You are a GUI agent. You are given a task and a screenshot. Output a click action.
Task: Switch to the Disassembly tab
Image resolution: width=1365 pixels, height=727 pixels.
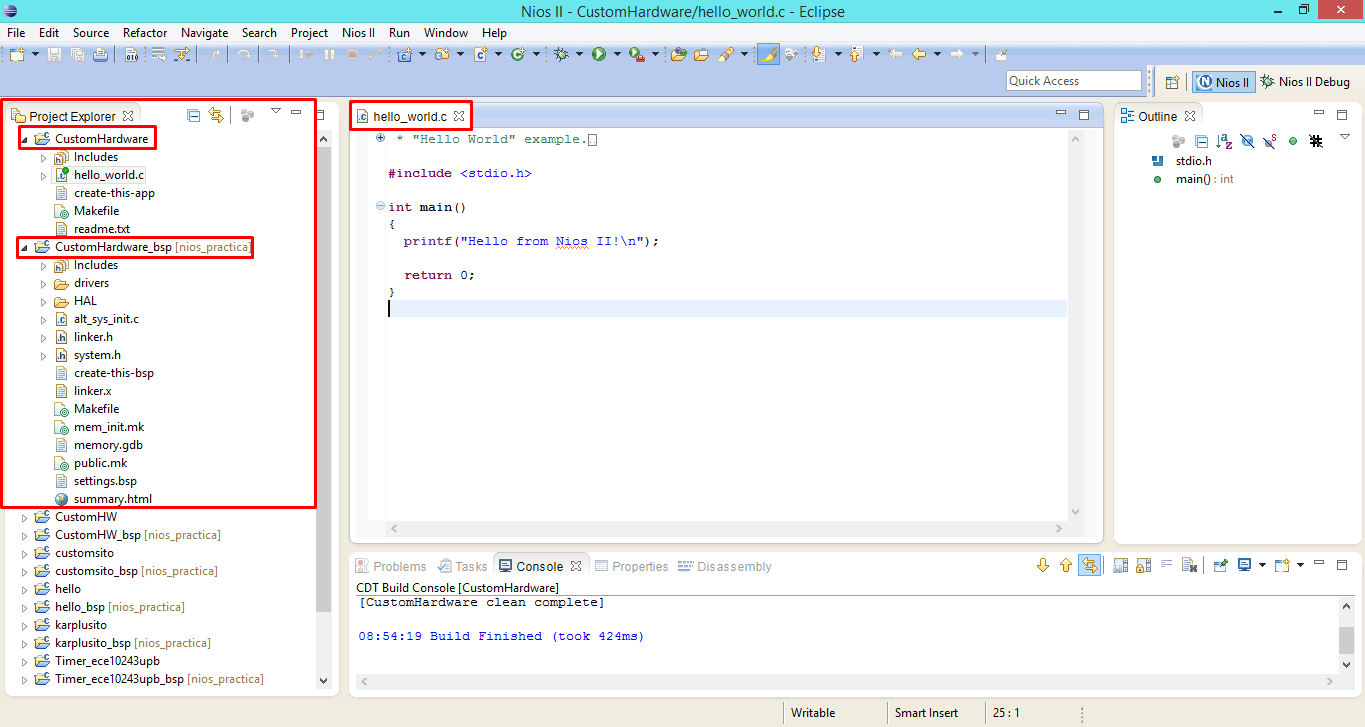click(725, 566)
